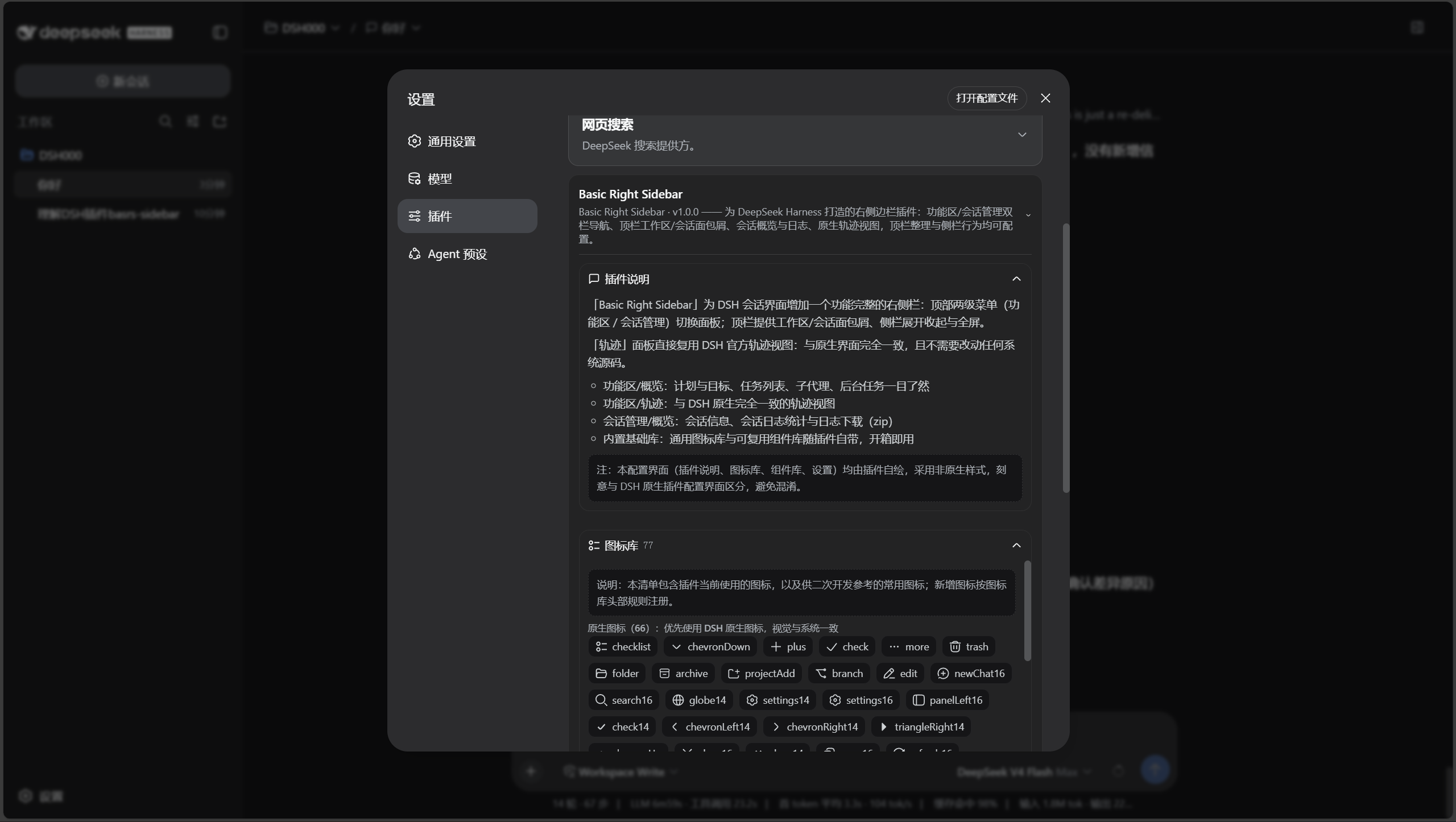Image resolution: width=1456 pixels, height=822 pixels.
Task: Open the DSH000 breadcrumb dropdown behind dialog
Action: pyautogui.click(x=303, y=27)
